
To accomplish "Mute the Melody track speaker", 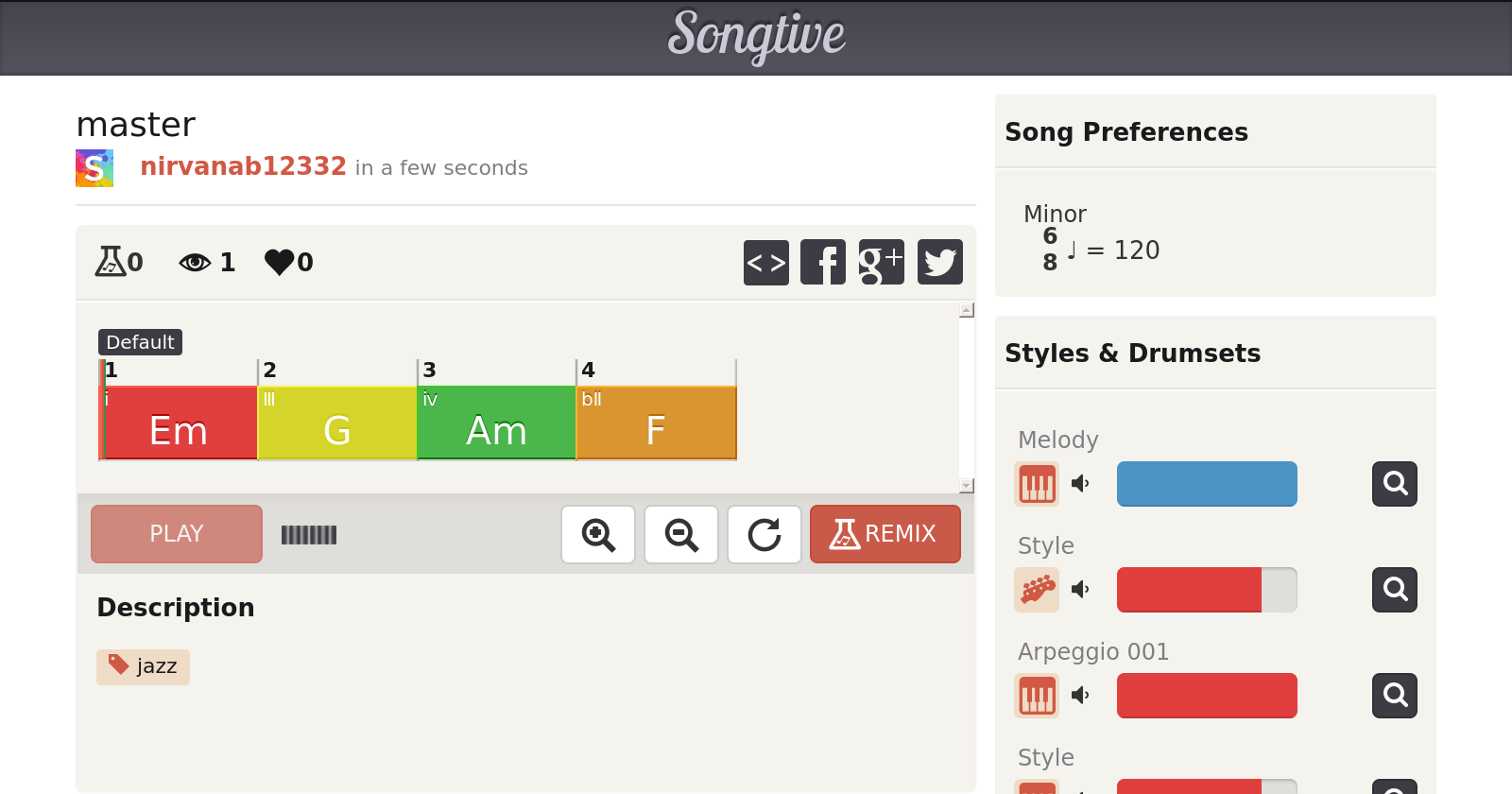I will [1080, 484].
